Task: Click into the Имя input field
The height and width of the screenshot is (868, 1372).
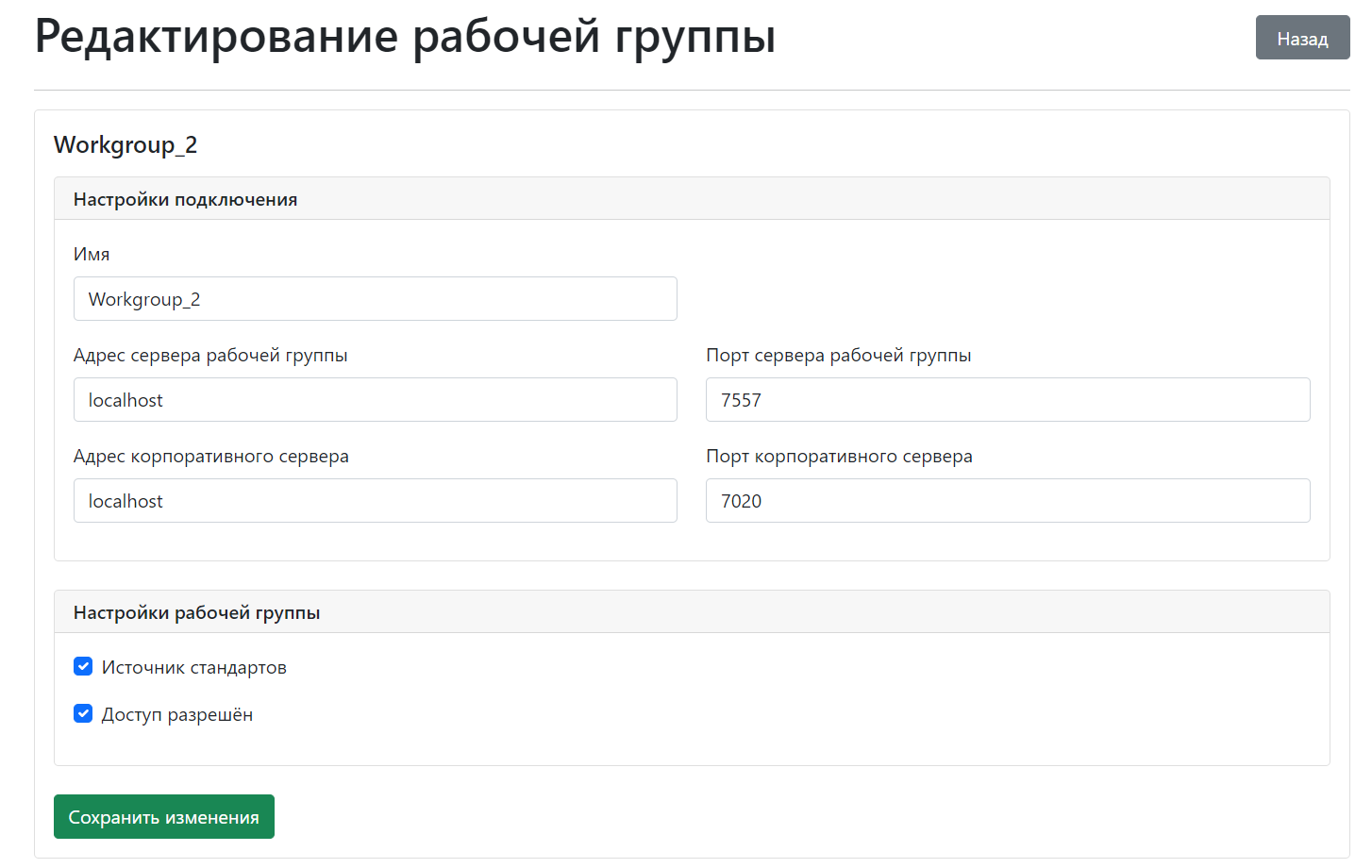Action: pyautogui.click(x=375, y=298)
